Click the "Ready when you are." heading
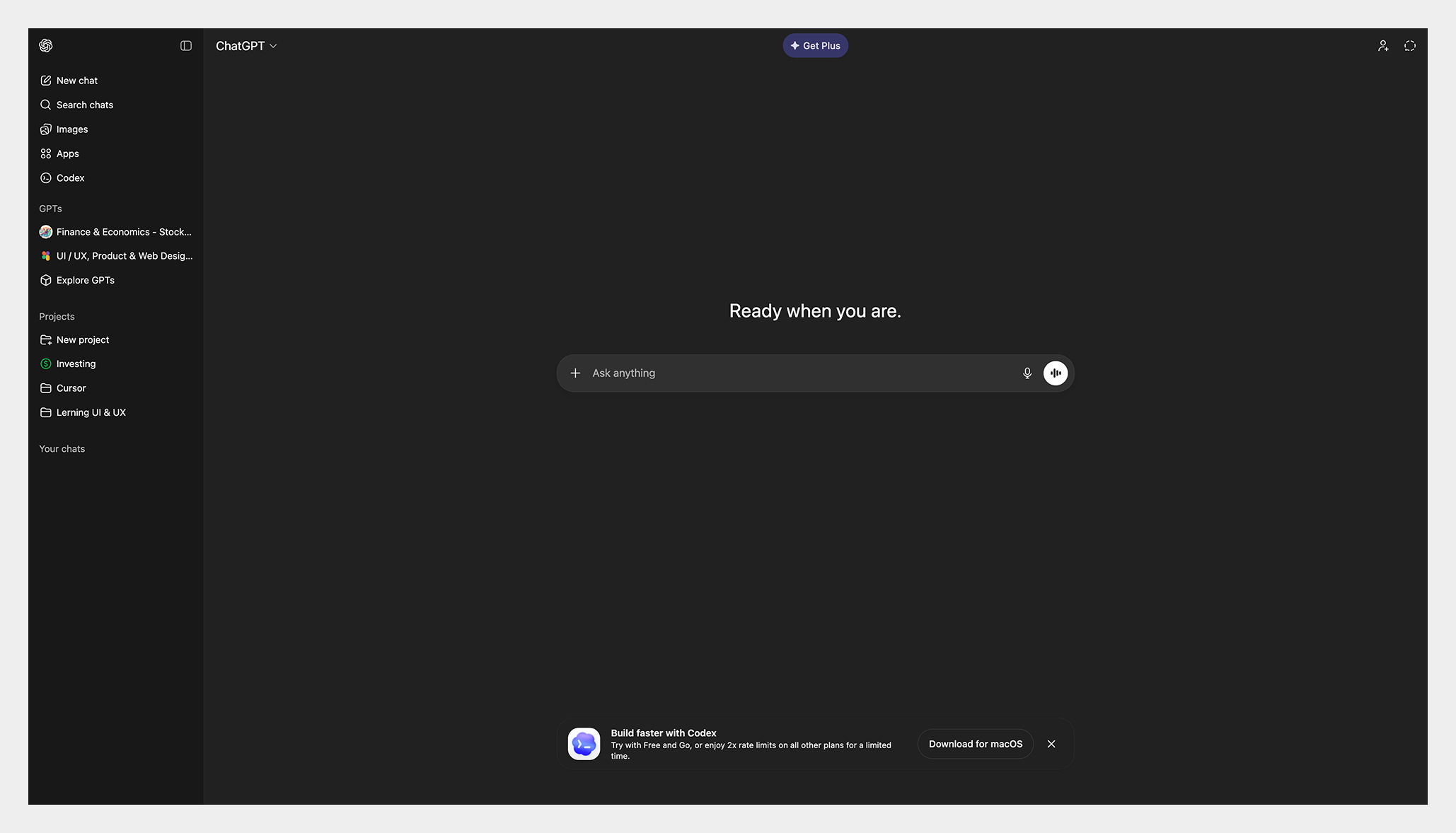 click(815, 311)
